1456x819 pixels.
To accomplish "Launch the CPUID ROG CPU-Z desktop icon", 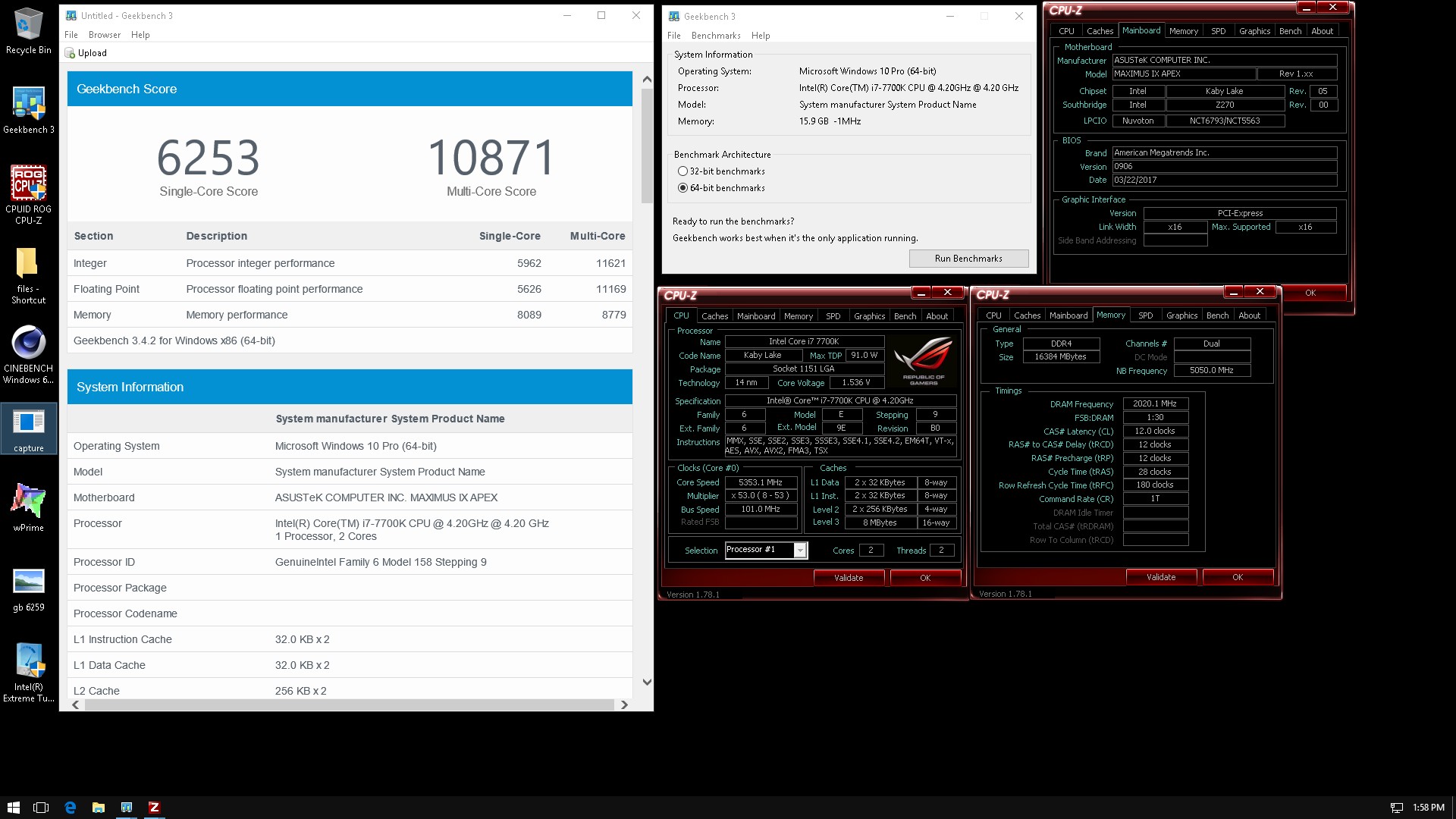I will (x=28, y=195).
